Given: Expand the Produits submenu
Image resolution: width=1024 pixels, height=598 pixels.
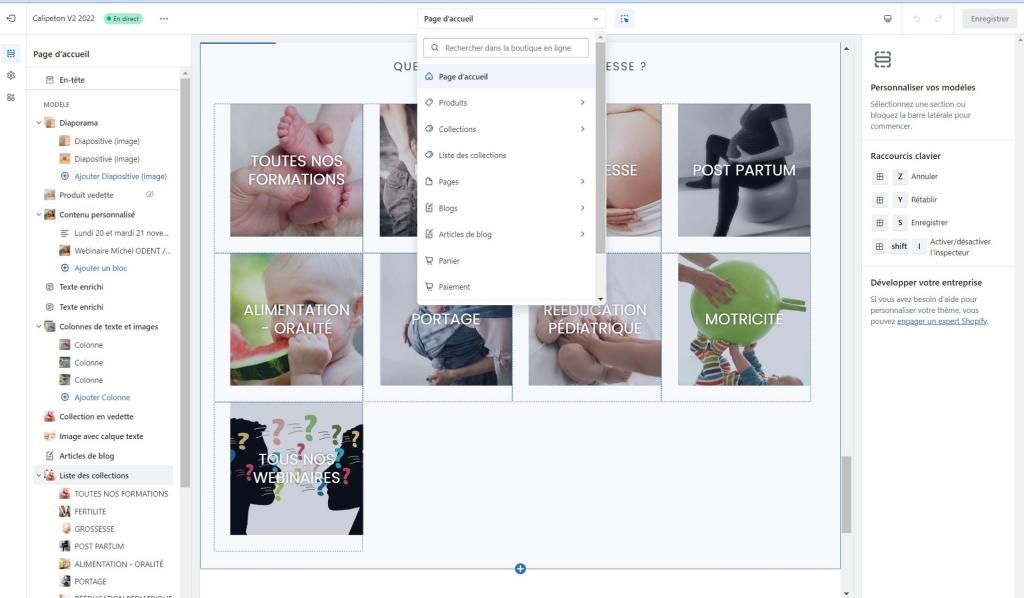Looking at the screenshot, I should 582,102.
